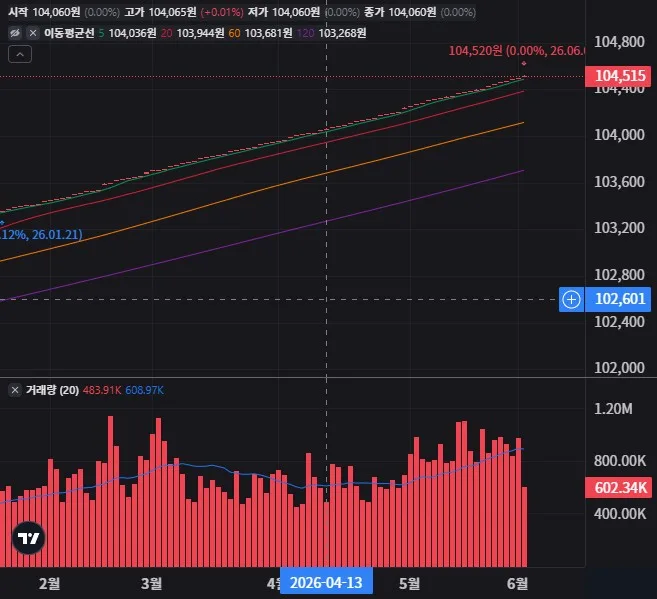Viewport: 657px width, 599px height.
Task: Click the plus icon beside 102,601
Action: pyautogui.click(x=571, y=299)
